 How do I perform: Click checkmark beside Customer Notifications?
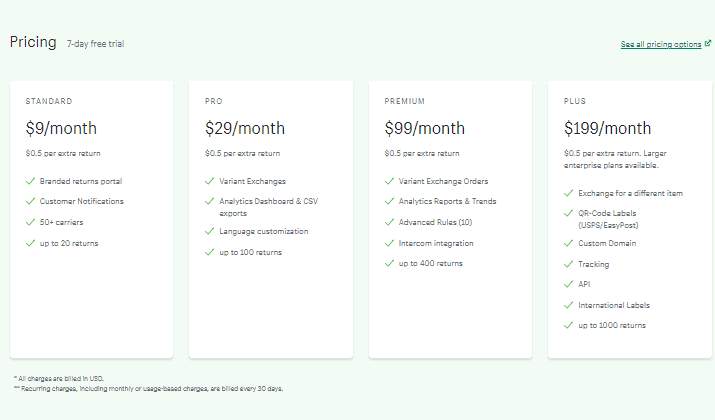[x=31, y=201]
